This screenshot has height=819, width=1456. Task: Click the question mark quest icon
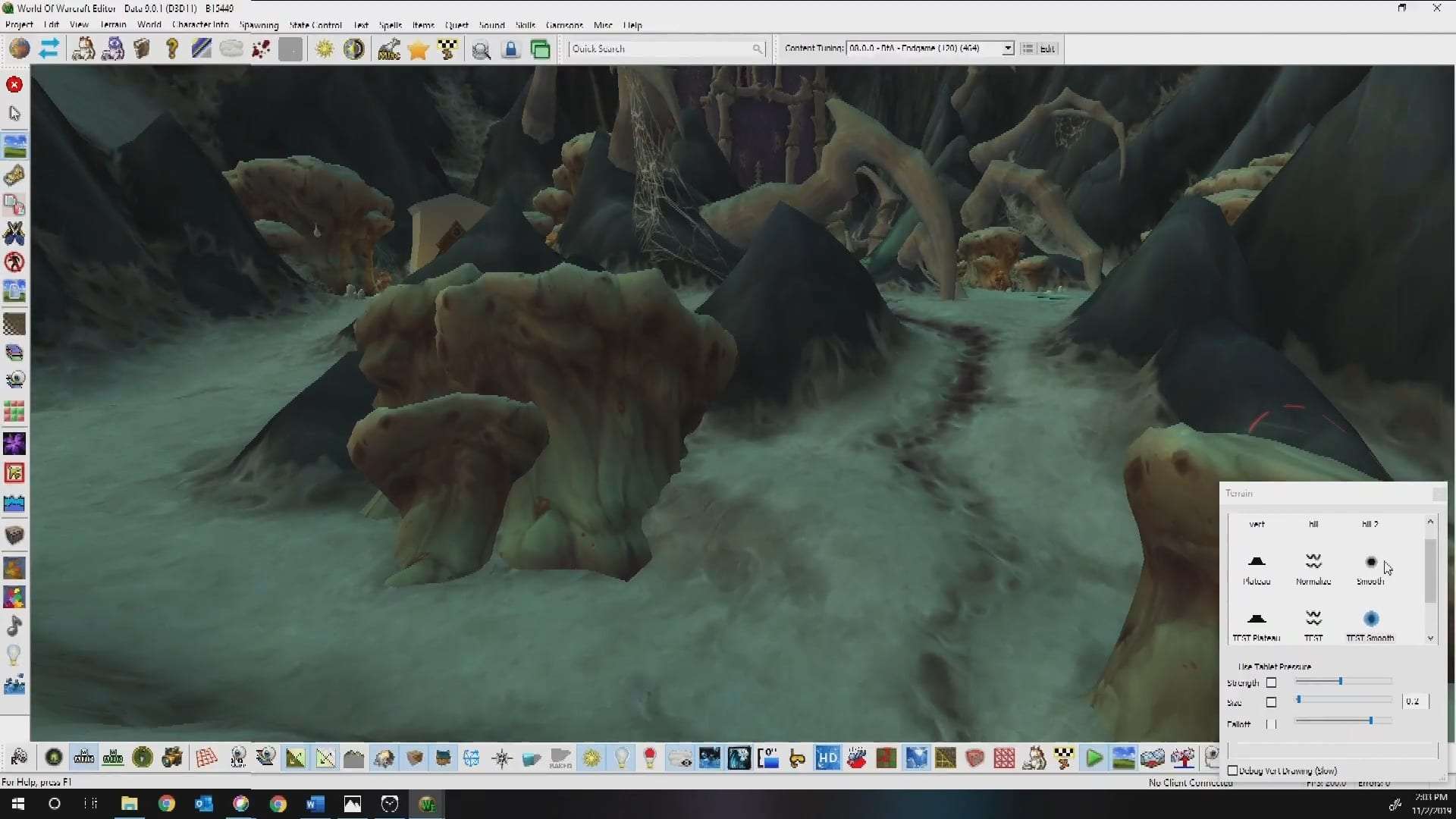[x=172, y=49]
